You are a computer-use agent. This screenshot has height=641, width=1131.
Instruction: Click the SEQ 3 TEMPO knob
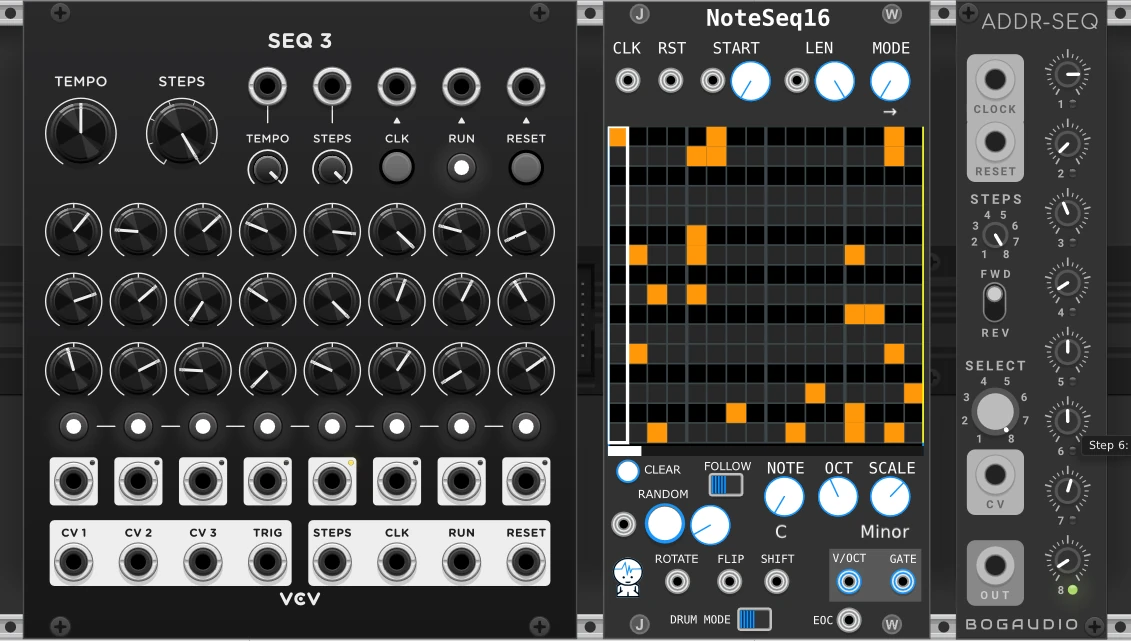(x=81, y=134)
